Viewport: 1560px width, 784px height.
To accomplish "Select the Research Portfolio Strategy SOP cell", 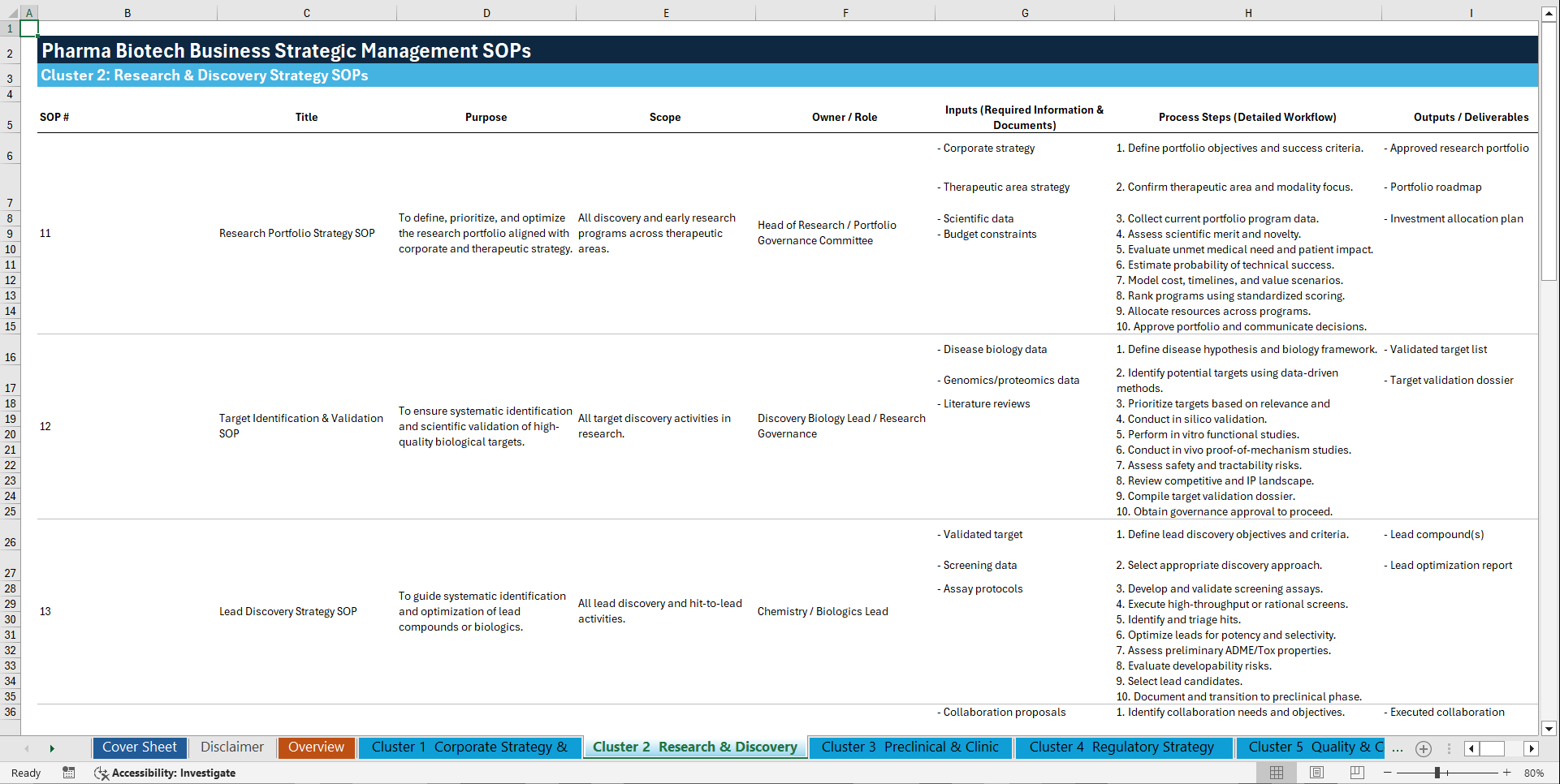I will point(296,233).
